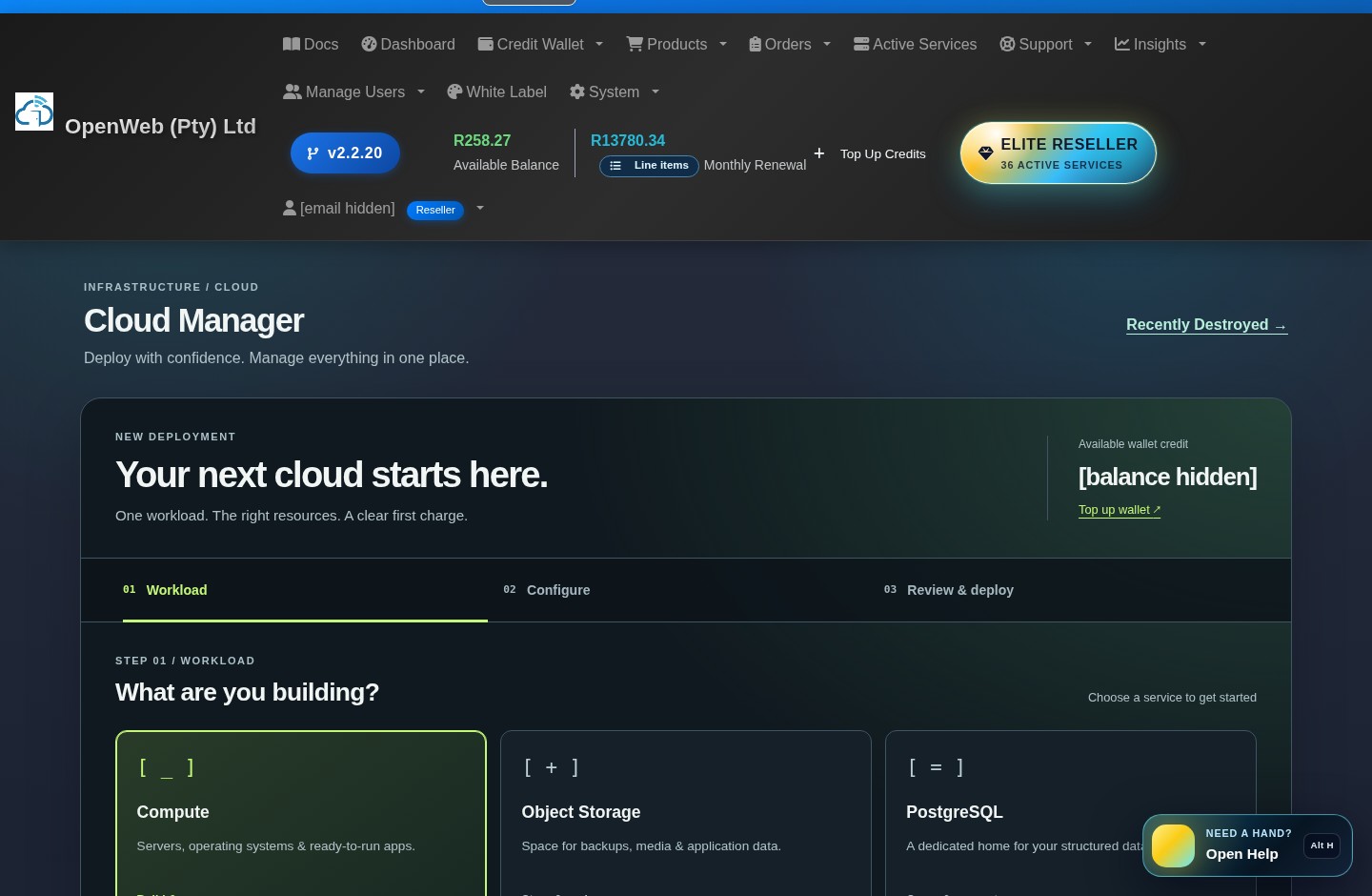
Task: Click the OpenWeb cloud logo
Action: tap(34, 112)
